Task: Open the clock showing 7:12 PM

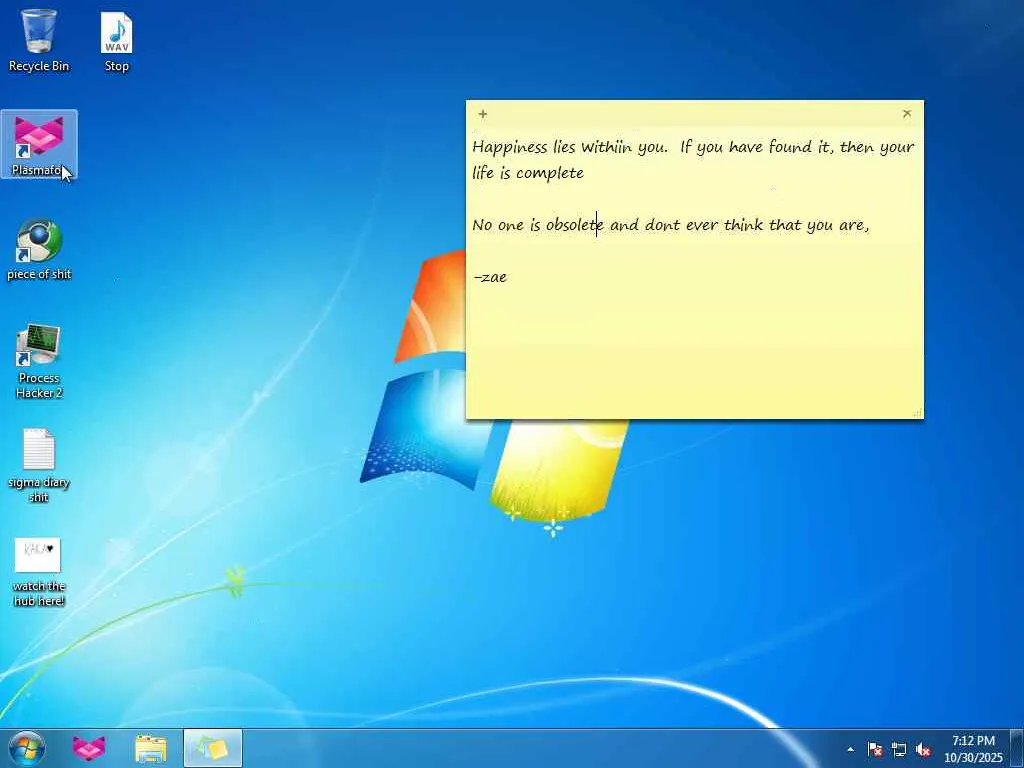Action: [x=973, y=749]
